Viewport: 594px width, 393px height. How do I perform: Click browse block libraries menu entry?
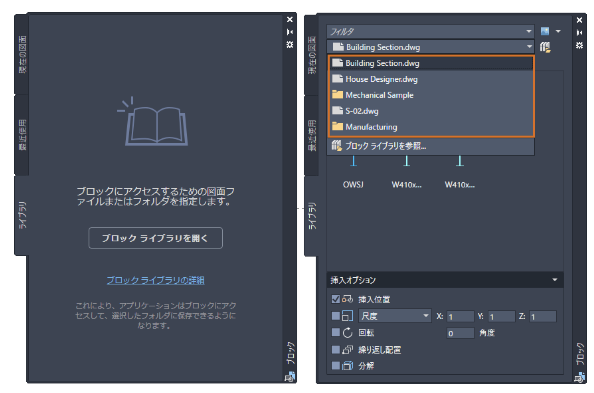430,146
